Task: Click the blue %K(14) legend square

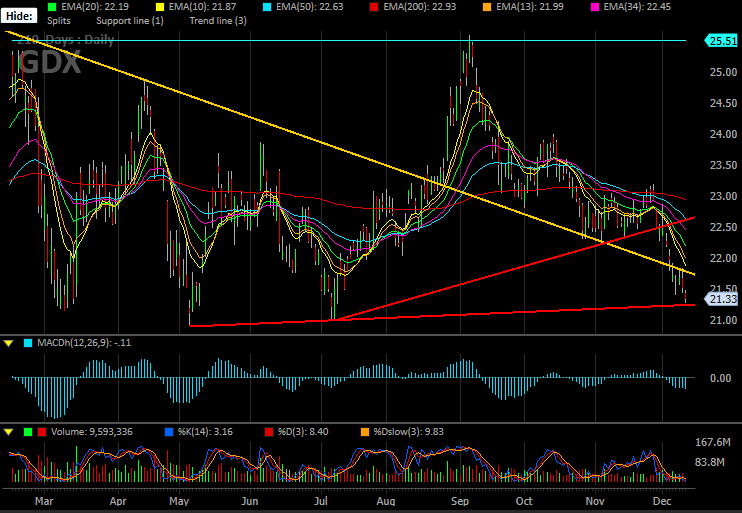Action: 169,432
